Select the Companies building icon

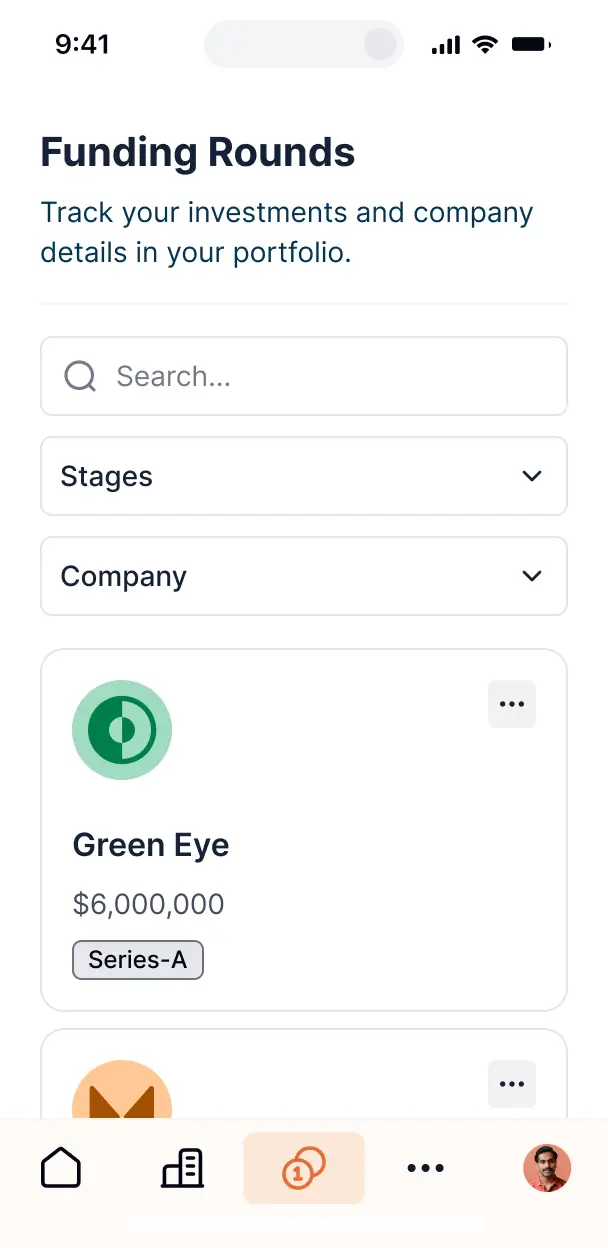[x=182, y=1167]
